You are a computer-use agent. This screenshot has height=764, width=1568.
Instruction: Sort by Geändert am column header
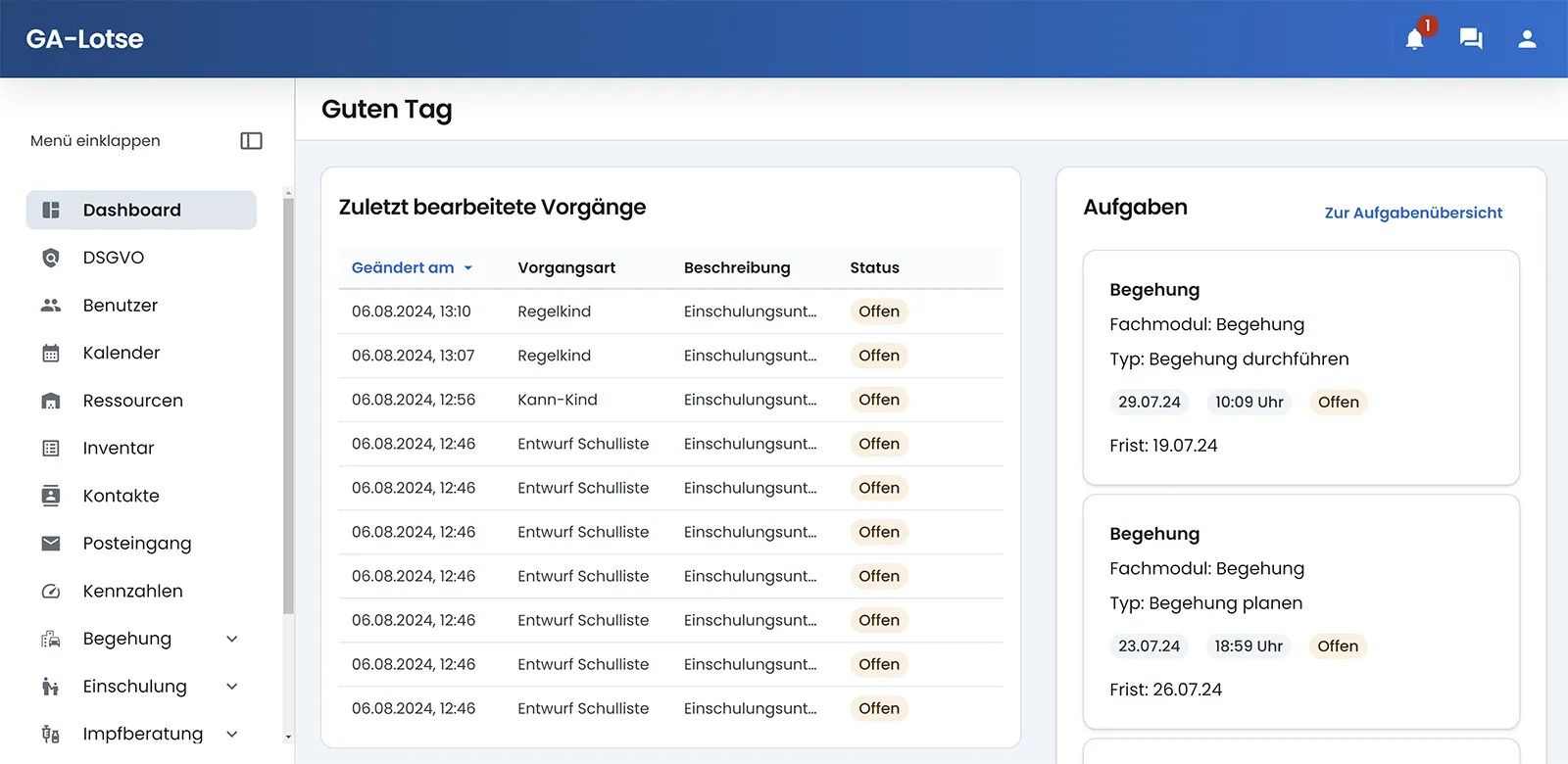coord(403,267)
